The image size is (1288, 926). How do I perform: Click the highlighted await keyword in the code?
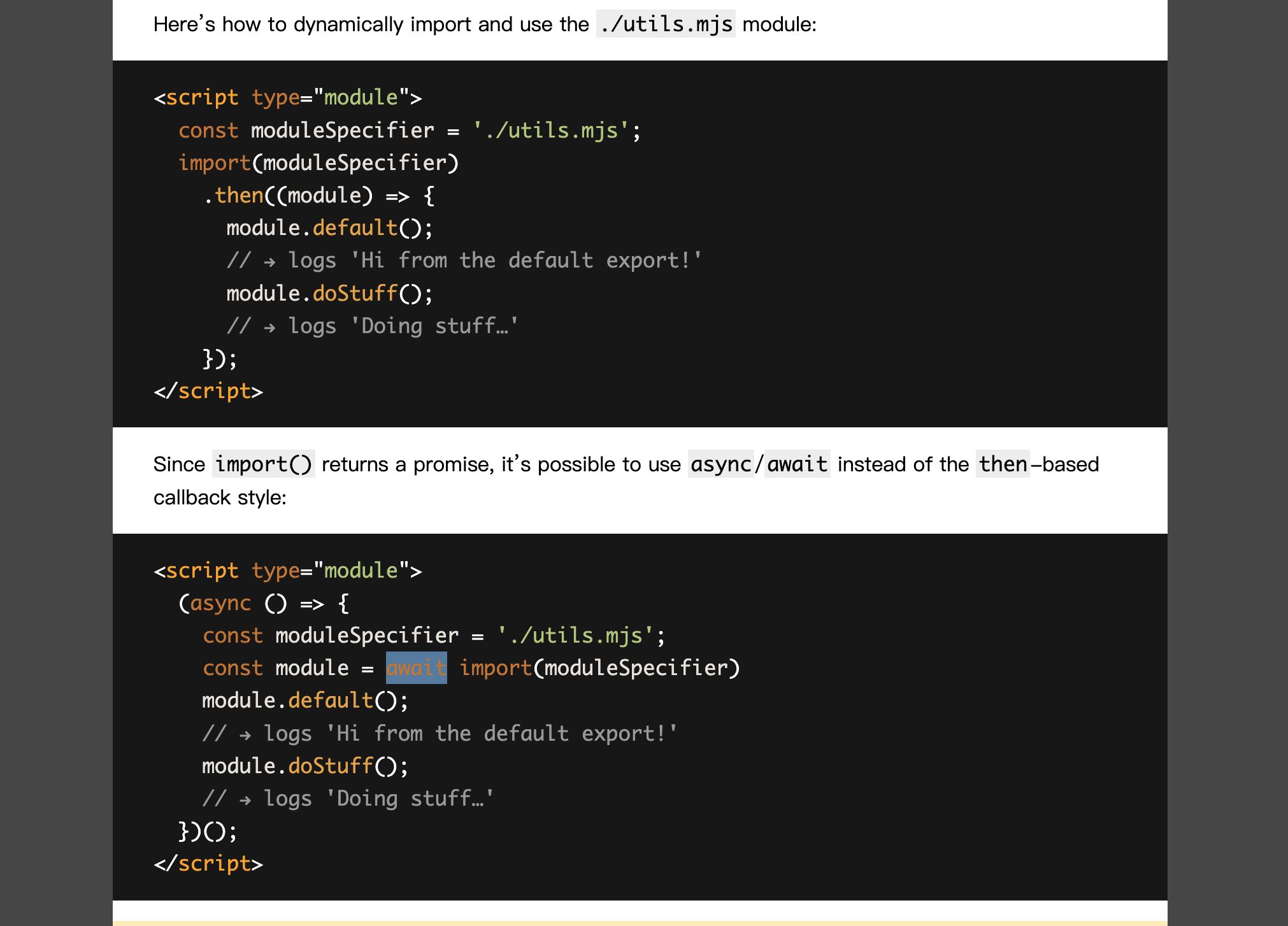pyautogui.click(x=416, y=667)
